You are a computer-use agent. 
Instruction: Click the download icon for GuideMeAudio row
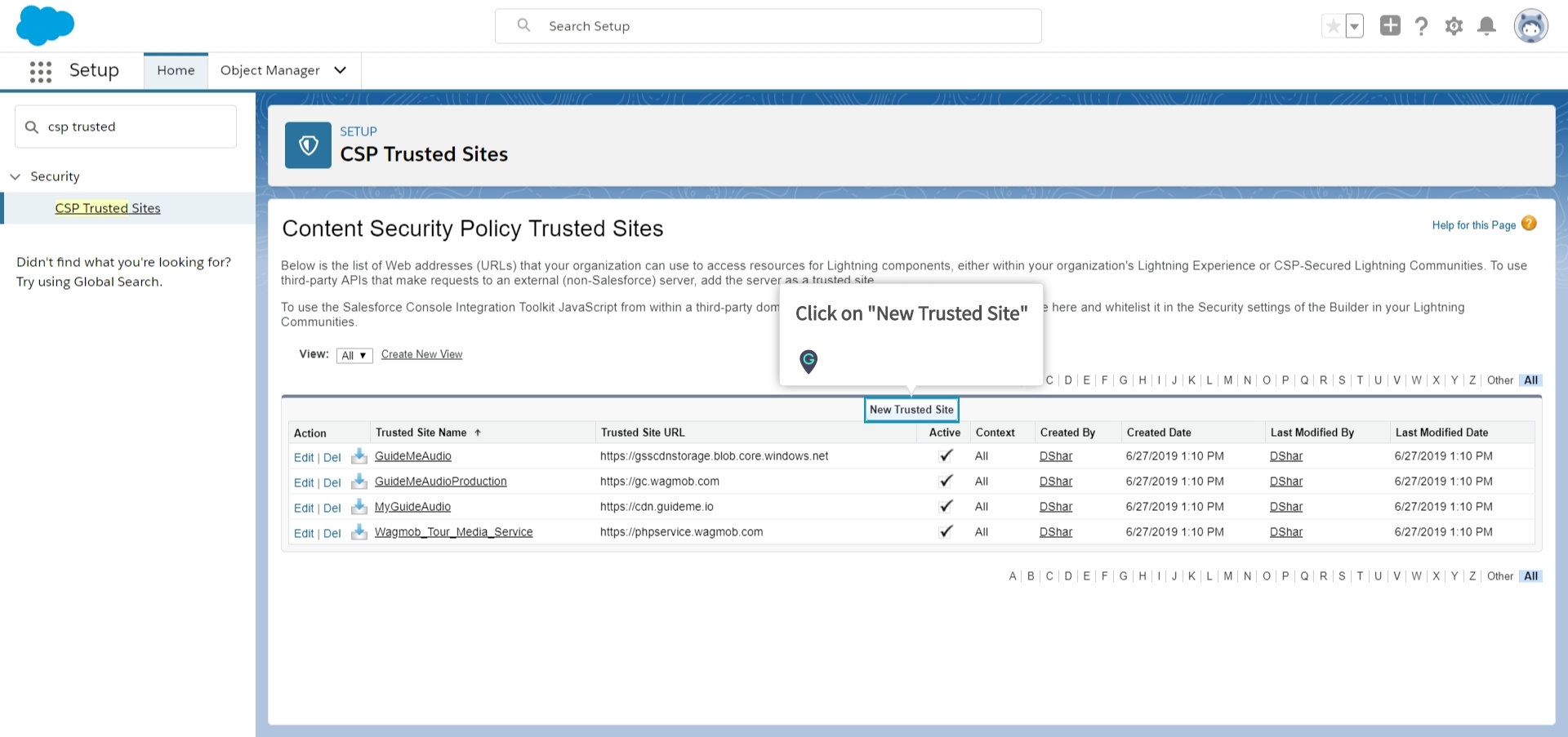[x=359, y=455]
